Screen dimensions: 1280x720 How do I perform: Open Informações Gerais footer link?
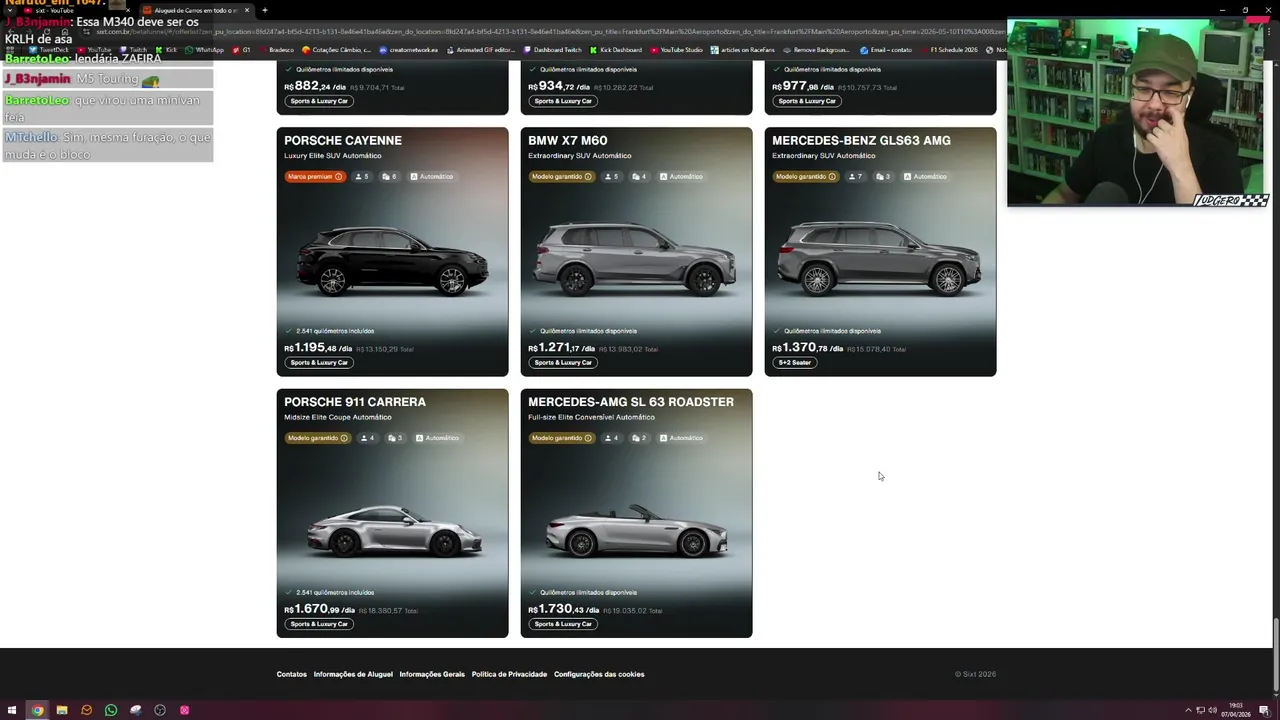(432, 674)
